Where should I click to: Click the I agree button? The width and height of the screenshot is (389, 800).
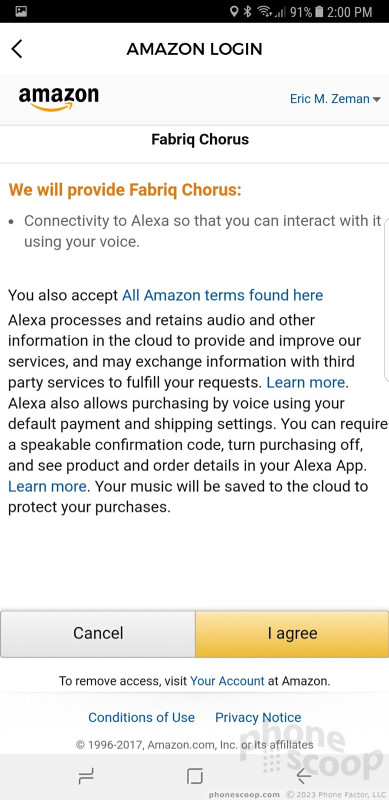click(293, 634)
